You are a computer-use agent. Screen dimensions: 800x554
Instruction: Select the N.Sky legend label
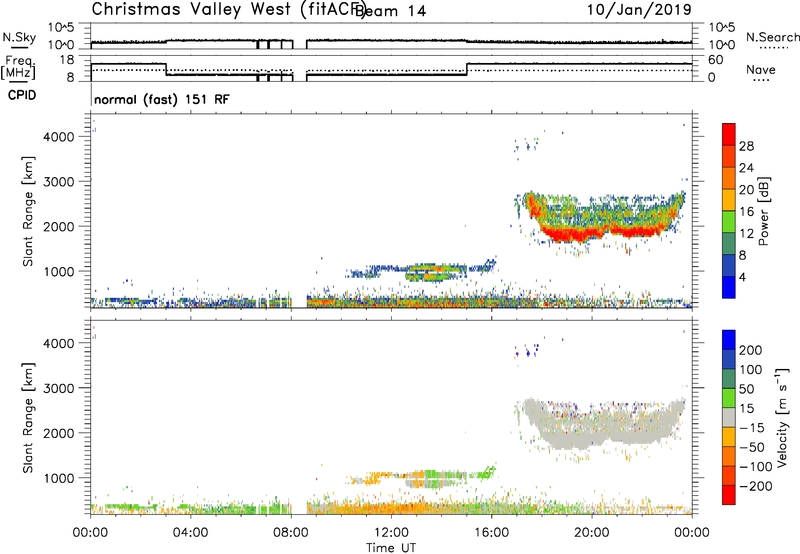pyautogui.click(x=19, y=38)
